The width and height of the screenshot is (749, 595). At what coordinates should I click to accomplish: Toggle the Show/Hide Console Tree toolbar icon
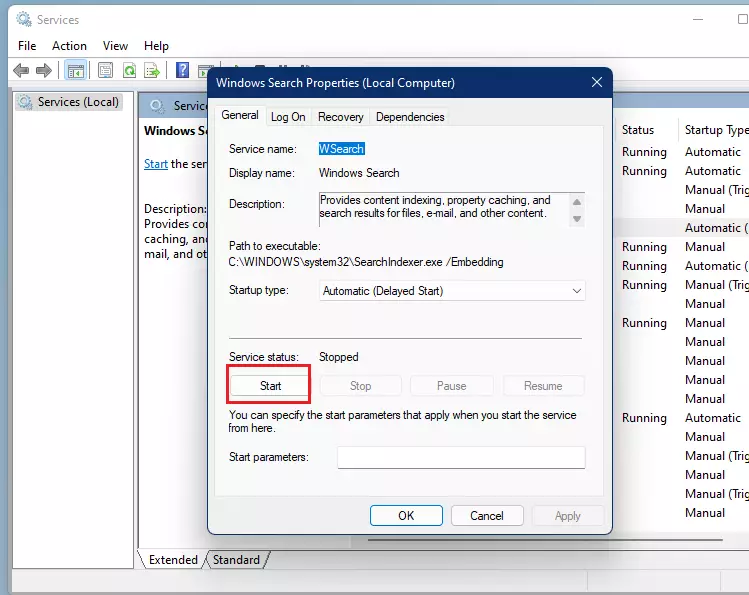tap(75, 71)
